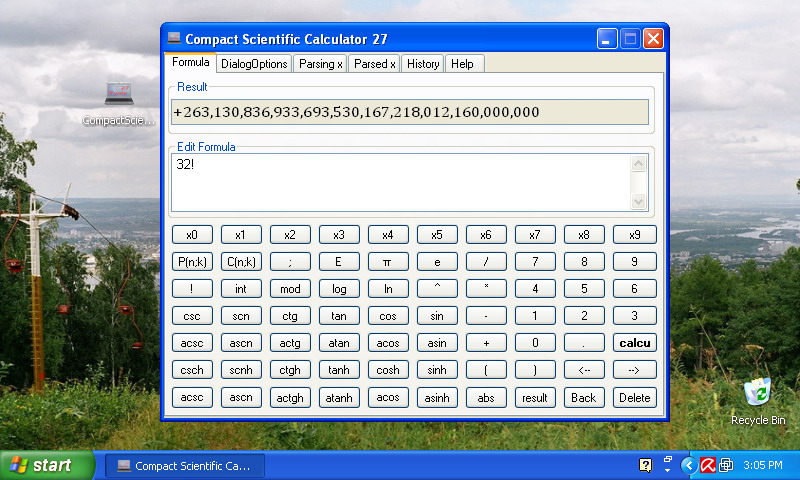Click the calculator title bar application icon
Screen dimensions: 800x480
point(174,38)
